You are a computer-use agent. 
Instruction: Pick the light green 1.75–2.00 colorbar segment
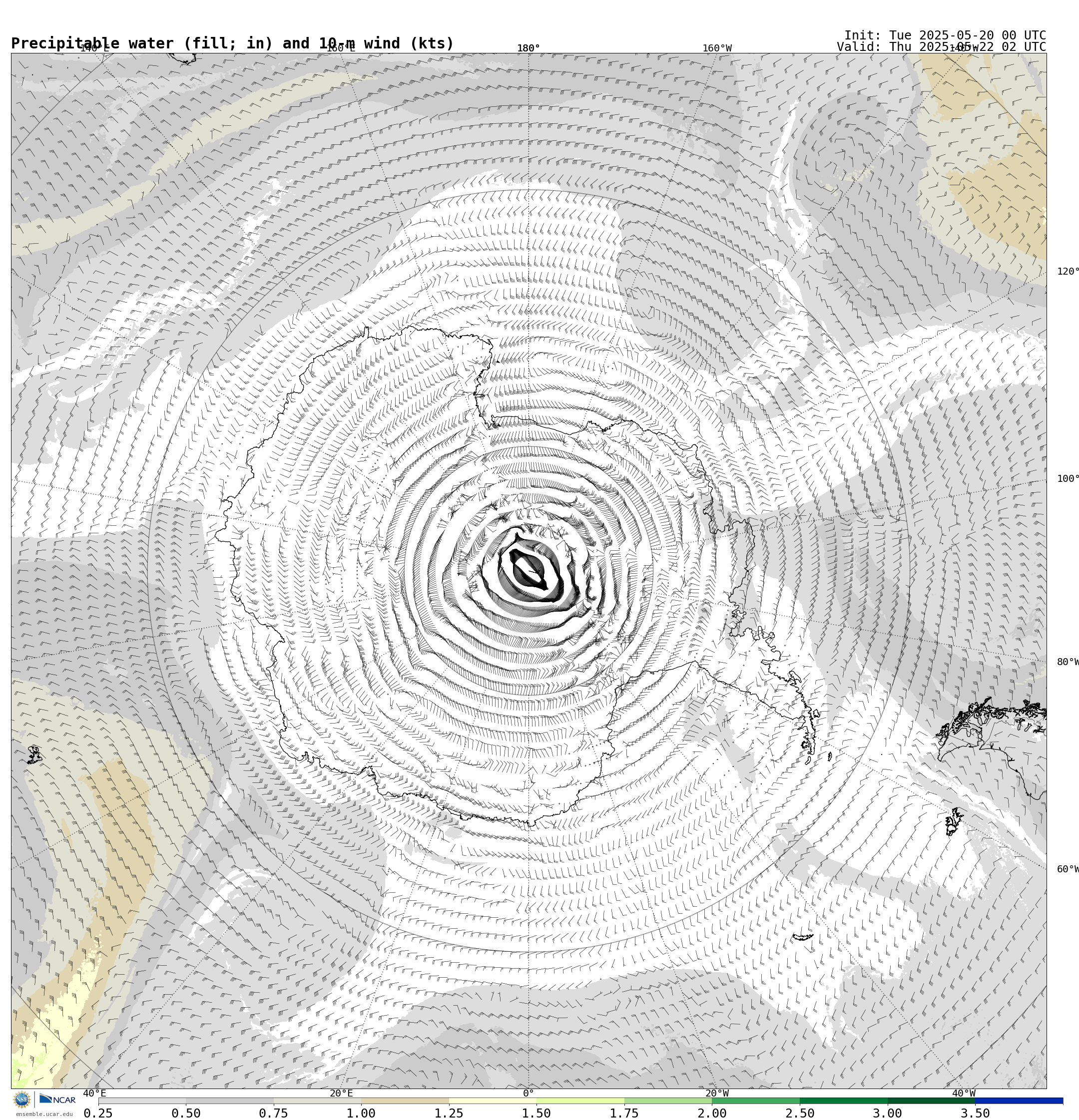click(x=668, y=1101)
